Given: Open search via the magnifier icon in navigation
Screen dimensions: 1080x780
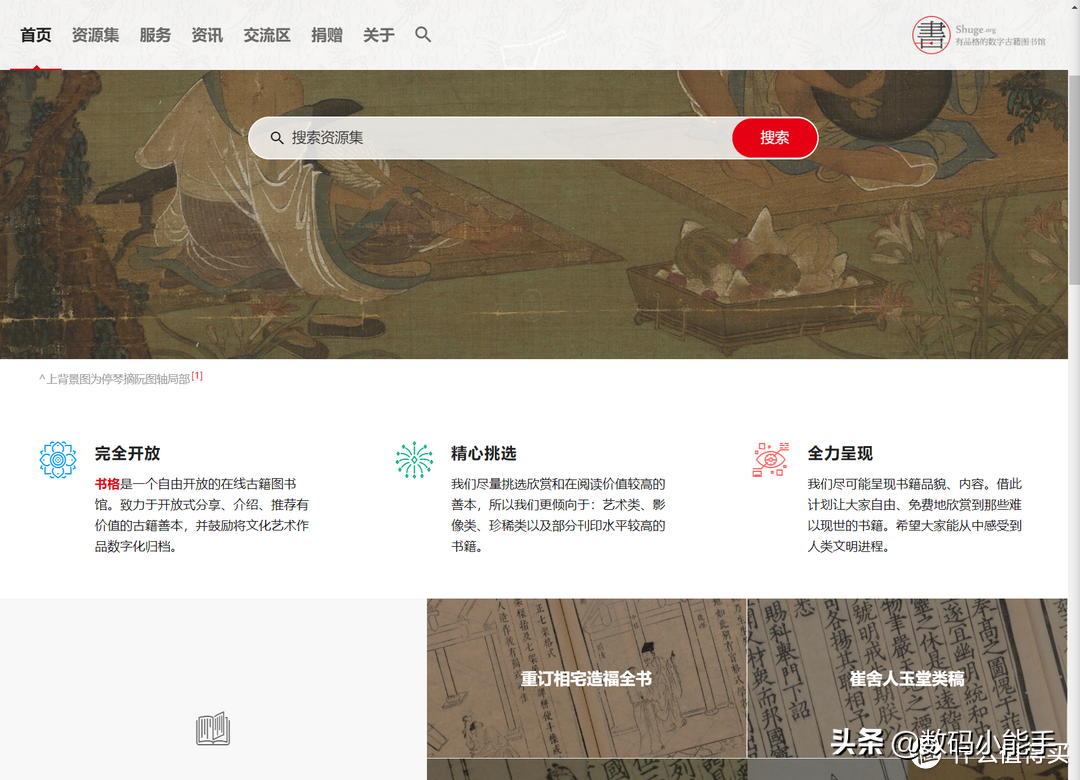Looking at the screenshot, I should (423, 34).
